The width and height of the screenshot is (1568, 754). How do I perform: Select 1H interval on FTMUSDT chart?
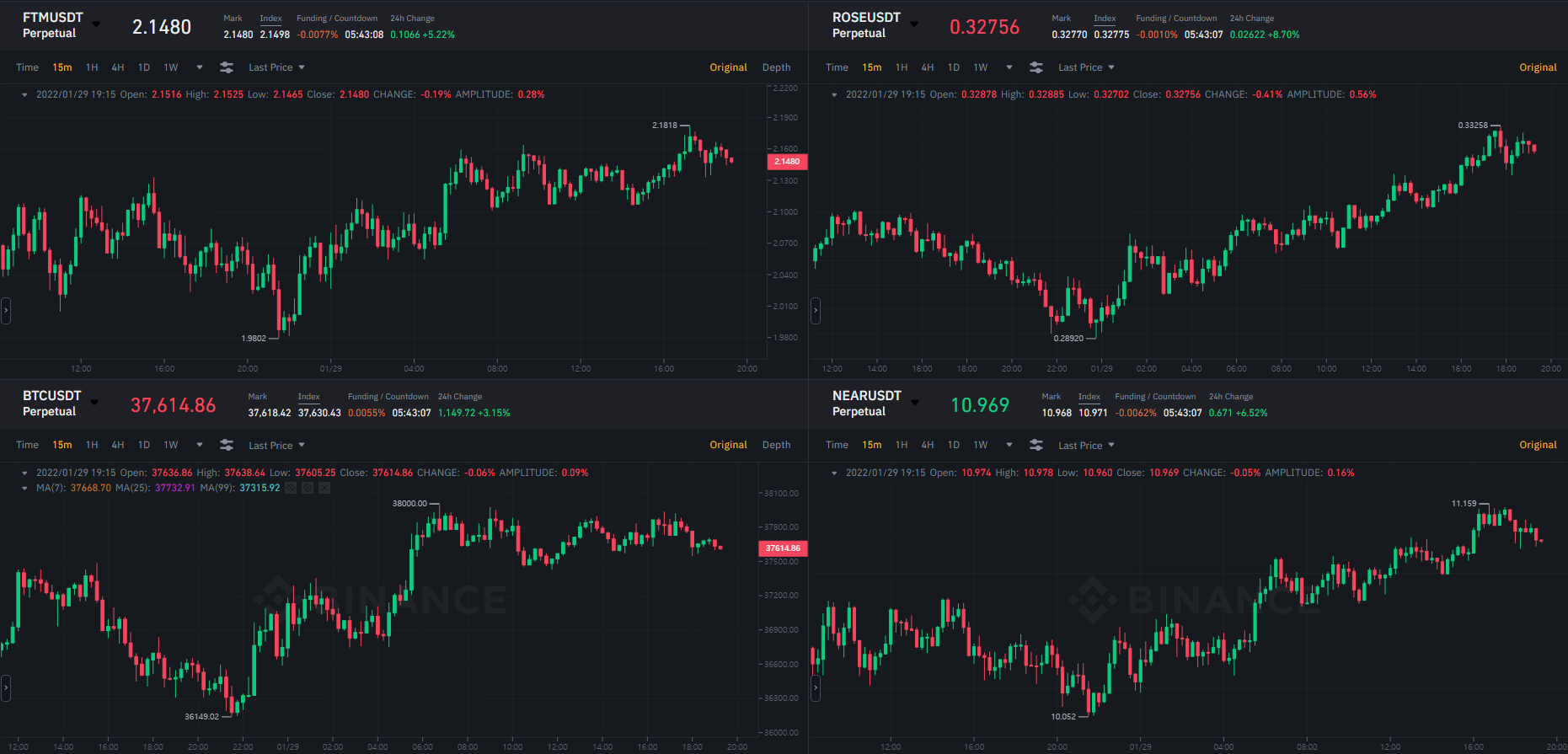click(x=92, y=67)
